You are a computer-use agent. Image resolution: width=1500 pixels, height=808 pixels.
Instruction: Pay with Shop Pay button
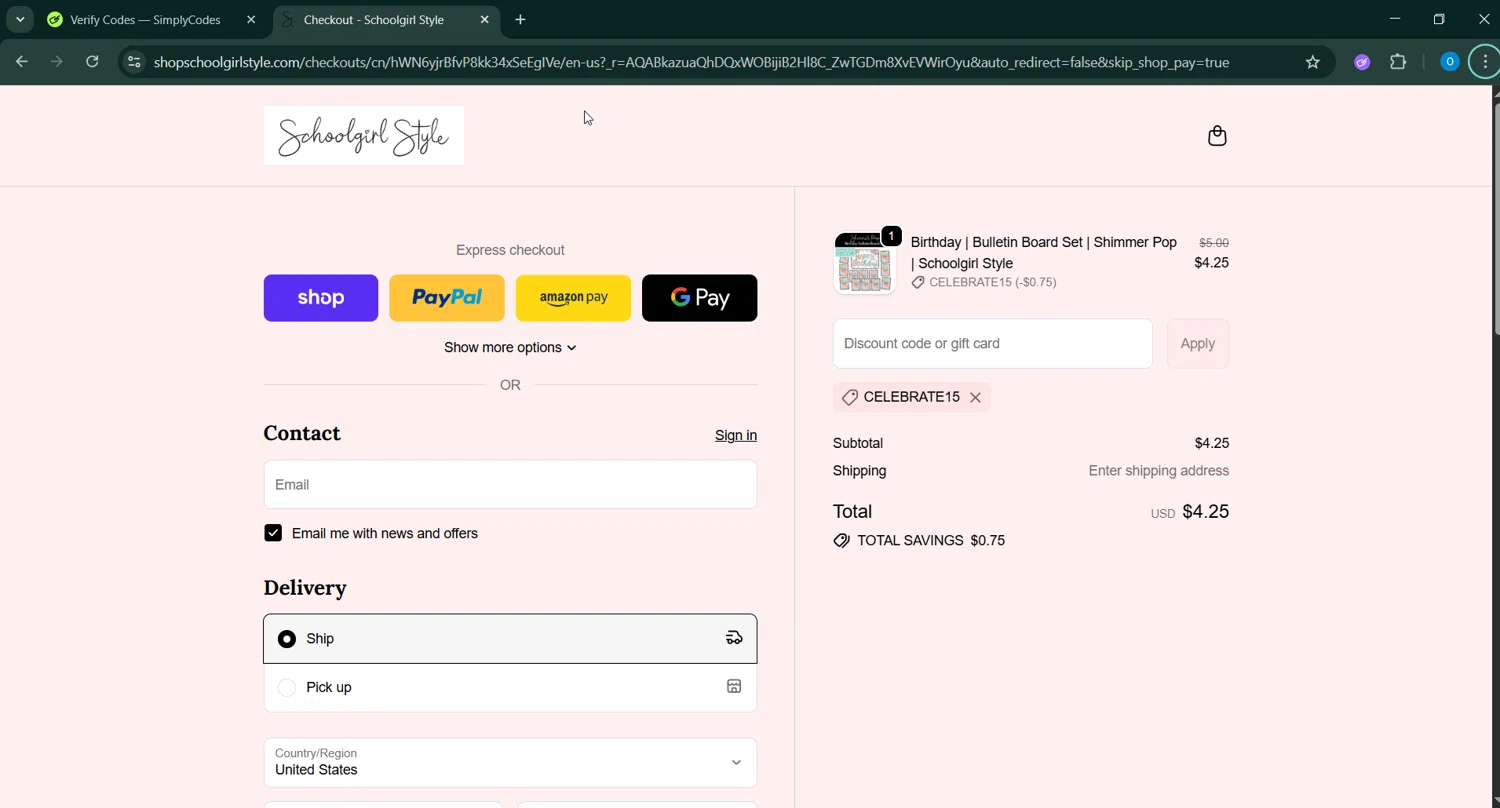[x=321, y=298]
